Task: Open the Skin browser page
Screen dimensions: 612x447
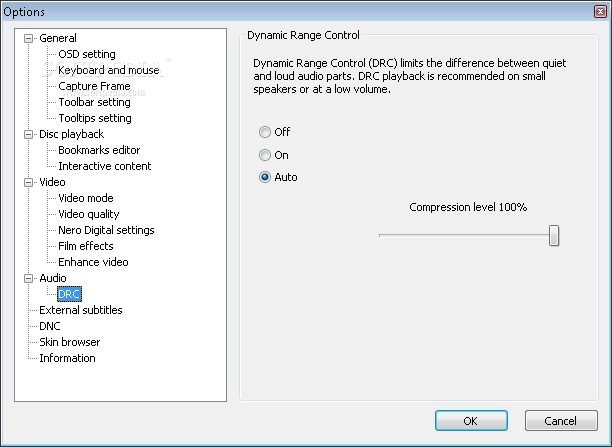Action: [x=69, y=342]
